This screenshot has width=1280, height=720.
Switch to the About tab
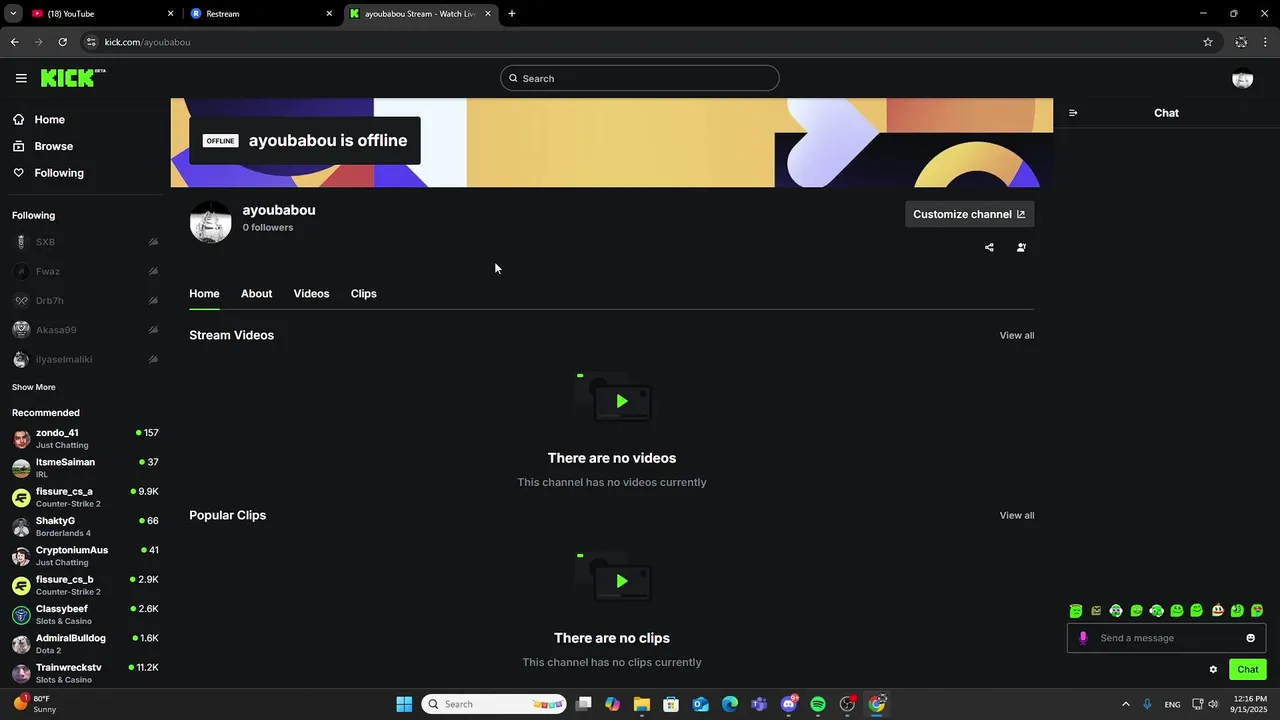coord(256,294)
